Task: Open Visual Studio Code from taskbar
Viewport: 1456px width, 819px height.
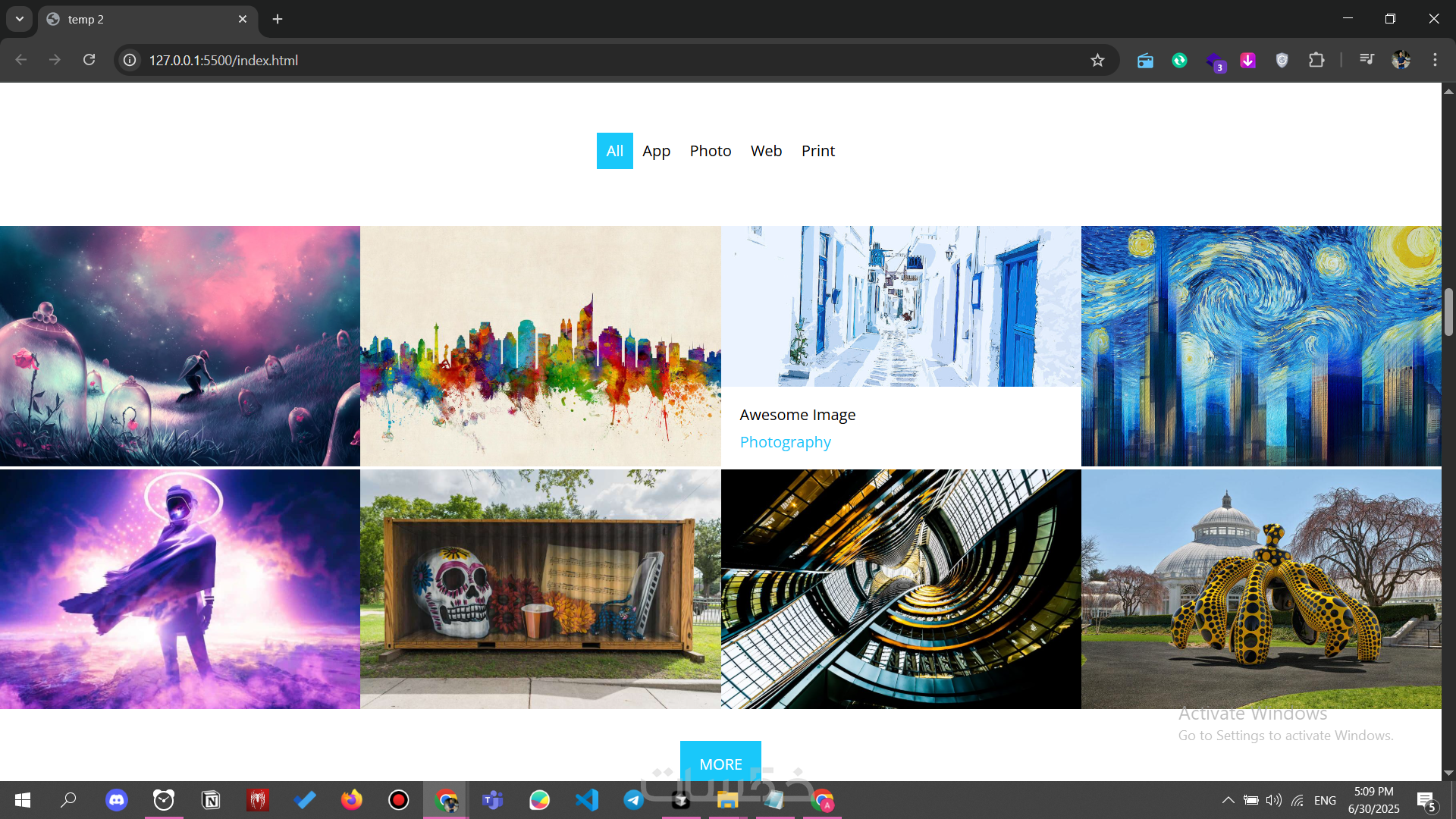Action: [x=586, y=800]
